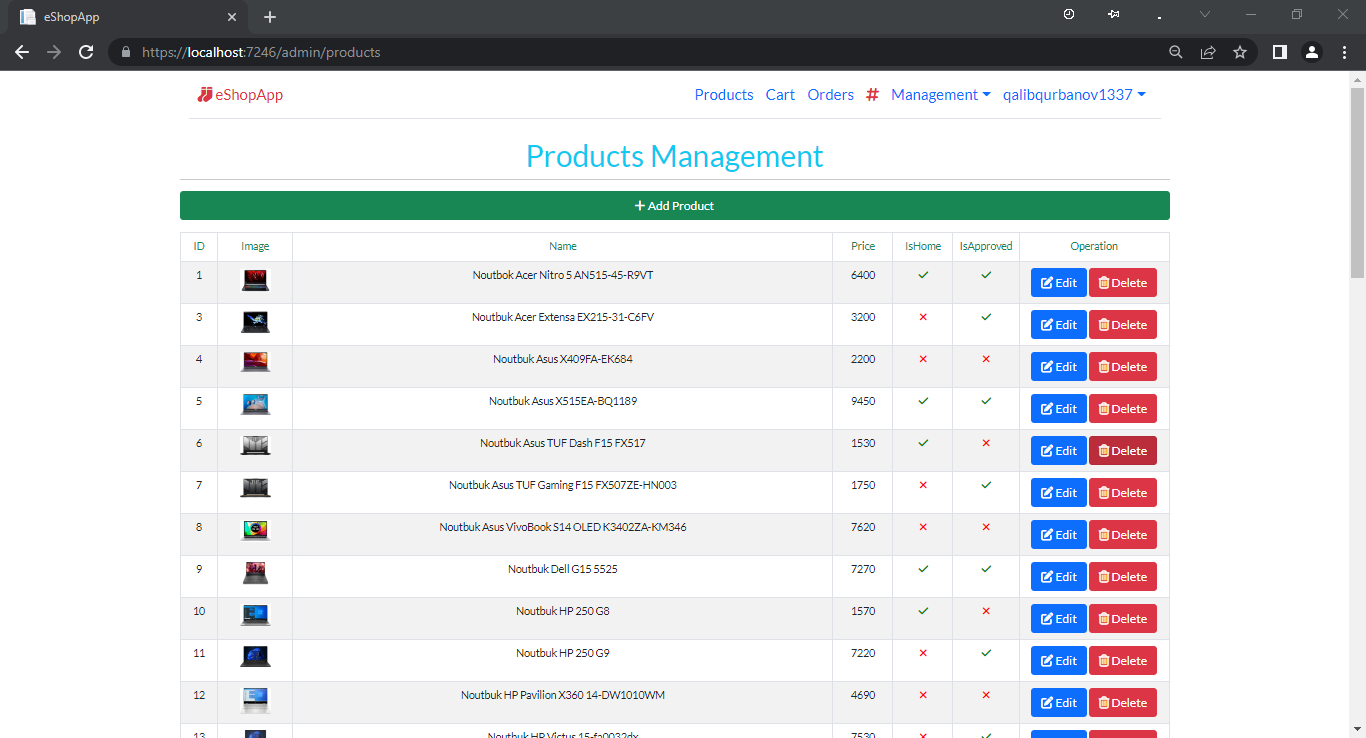
Task: Click IsApproved checkmark for Asus TUF Gaming F15
Action: click(986, 485)
